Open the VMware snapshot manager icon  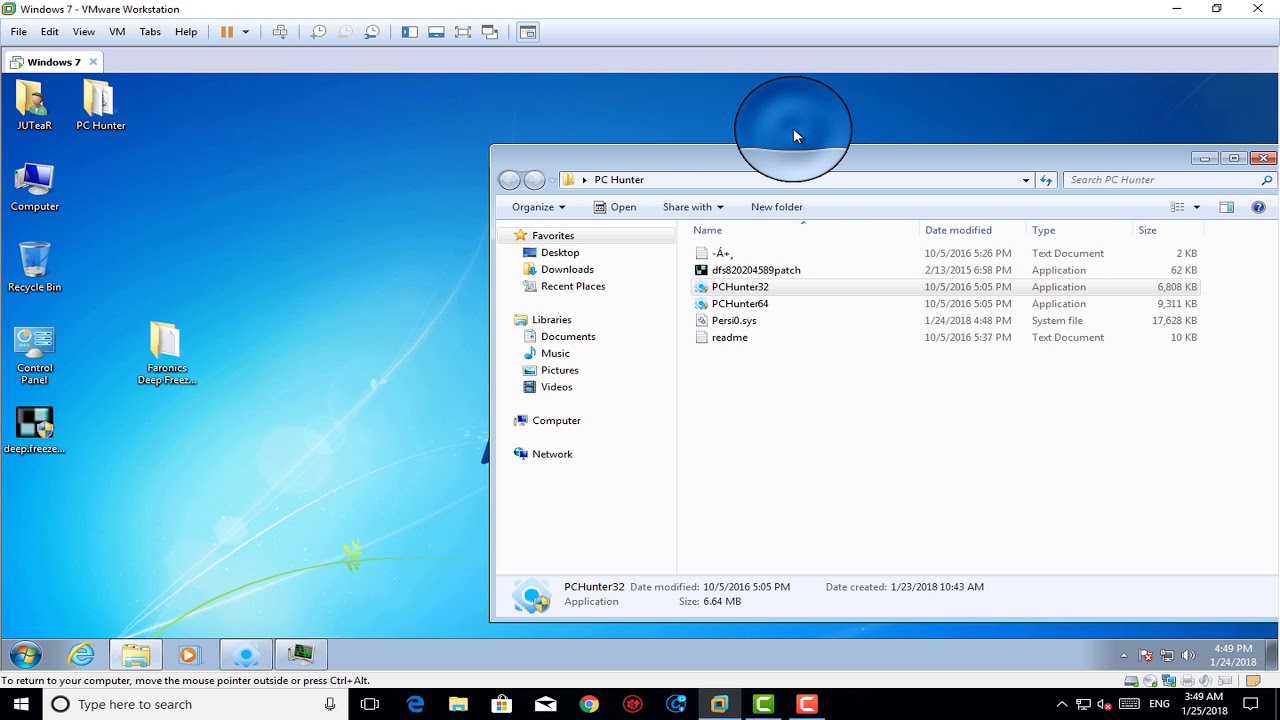(x=371, y=31)
